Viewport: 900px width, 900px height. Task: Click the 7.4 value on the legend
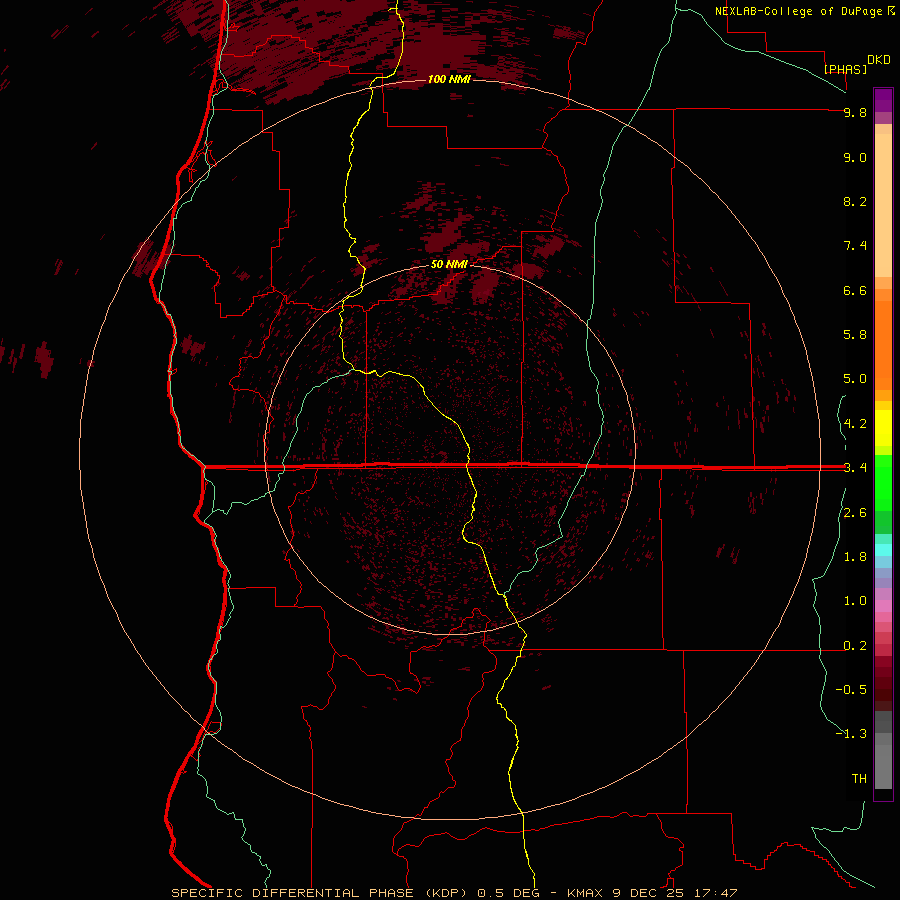855,246
